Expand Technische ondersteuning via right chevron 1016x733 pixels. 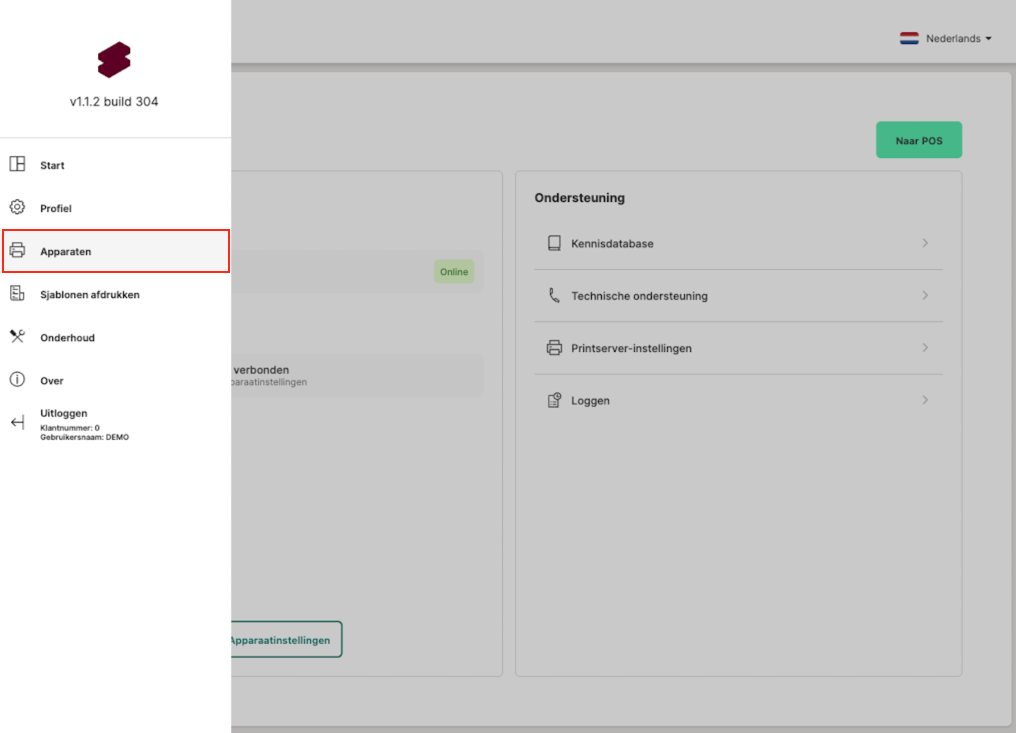(x=925, y=296)
